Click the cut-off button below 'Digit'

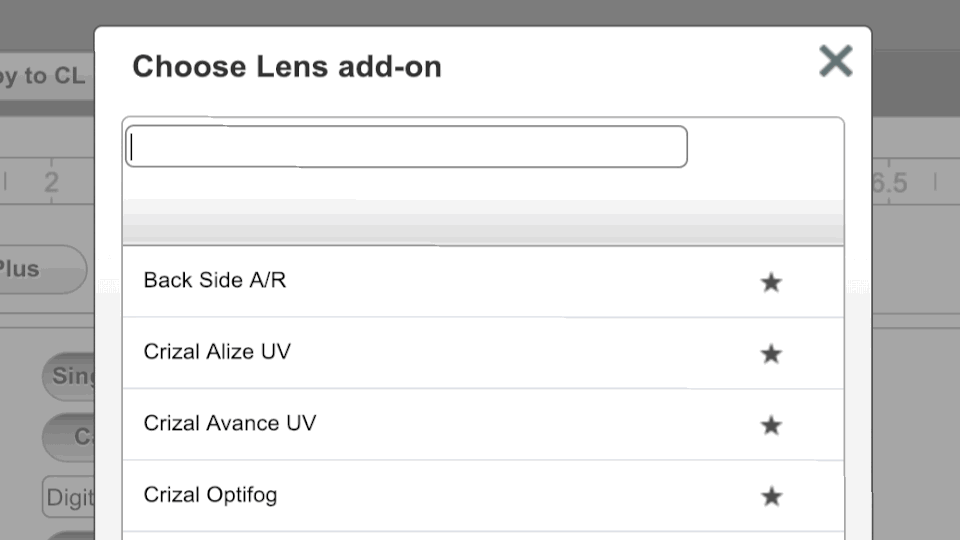point(72,535)
